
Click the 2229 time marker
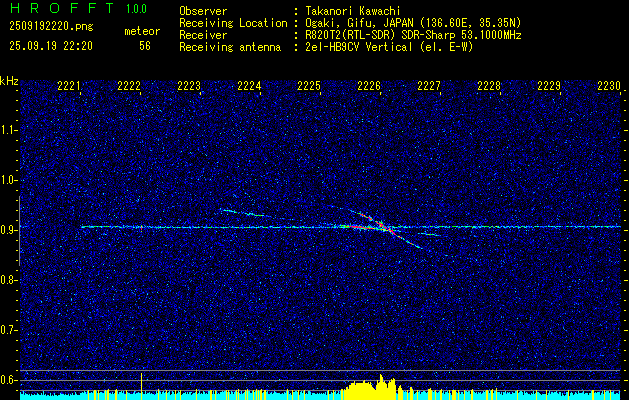tap(549, 86)
